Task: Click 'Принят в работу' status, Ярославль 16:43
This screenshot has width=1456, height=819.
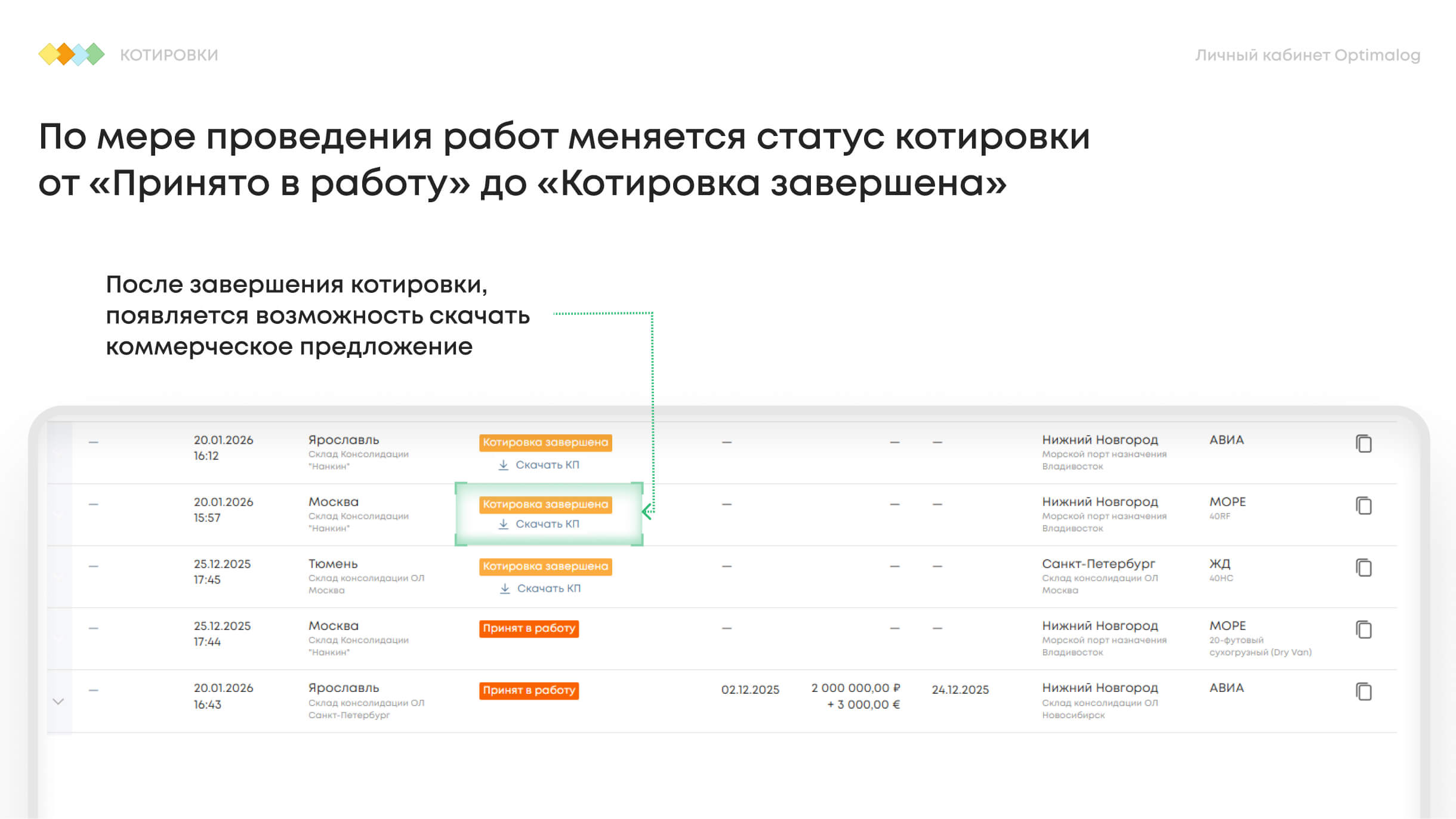Action: click(529, 691)
